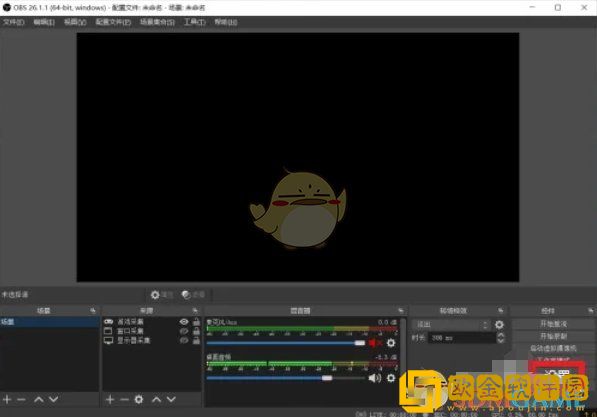Open the 配置文件(P) menu
The height and width of the screenshot is (417, 597).
pos(113,22)
